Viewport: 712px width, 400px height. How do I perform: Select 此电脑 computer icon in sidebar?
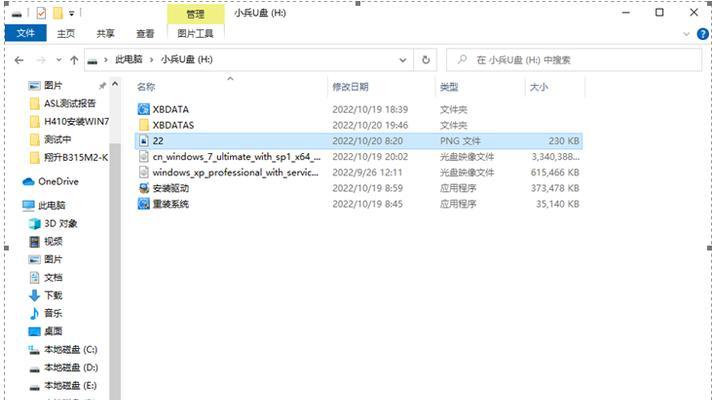[x=28, y=206]
